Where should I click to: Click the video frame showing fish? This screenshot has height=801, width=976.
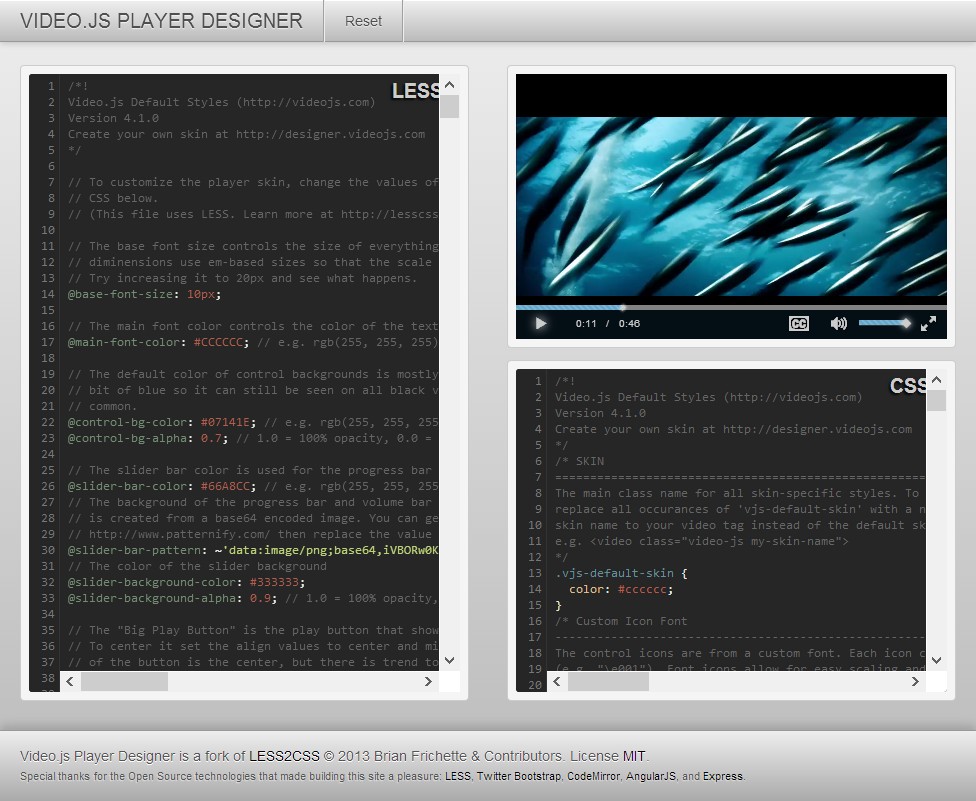pyautogui.click(x=731, y=207)
